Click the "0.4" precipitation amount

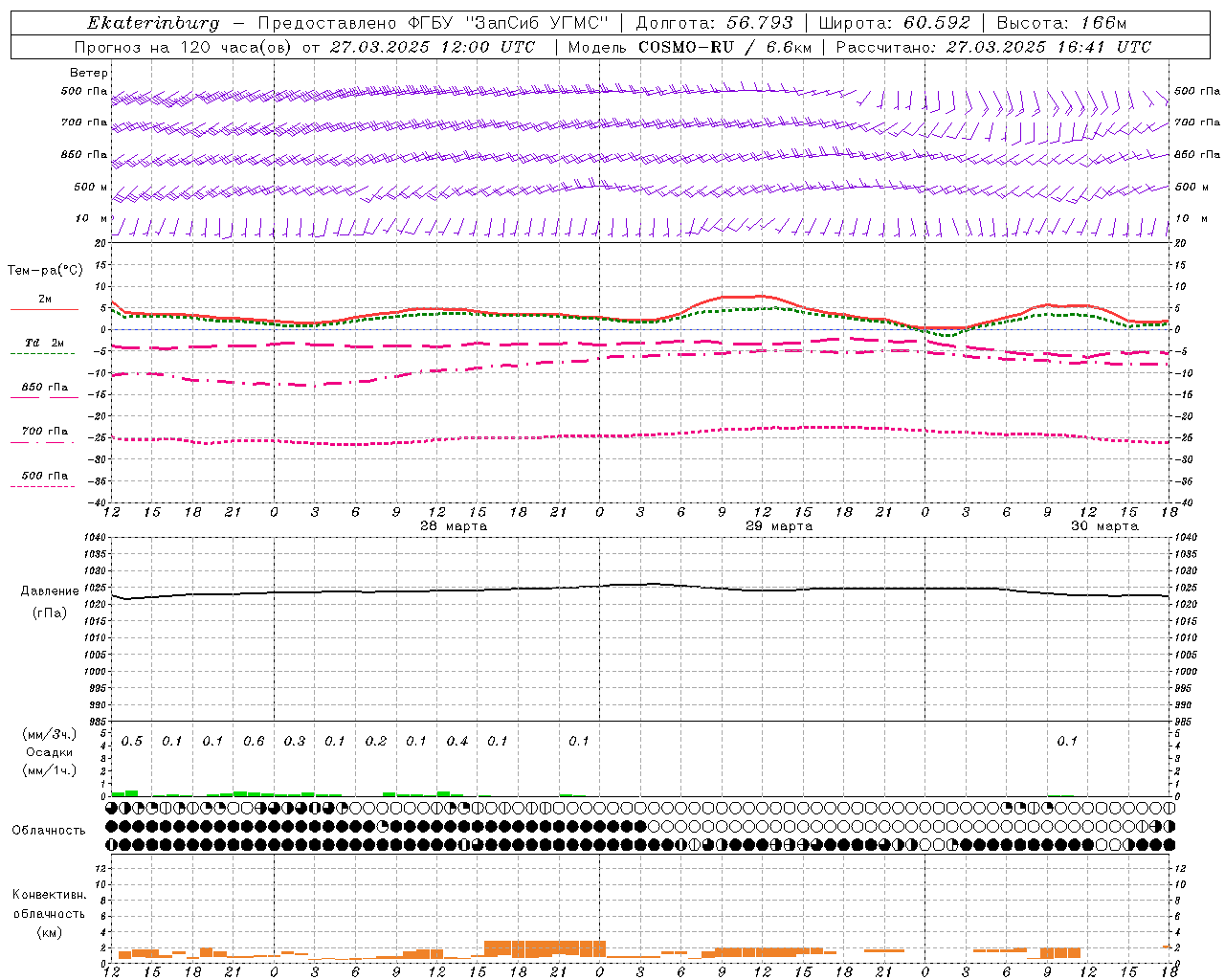coord(457,741)
